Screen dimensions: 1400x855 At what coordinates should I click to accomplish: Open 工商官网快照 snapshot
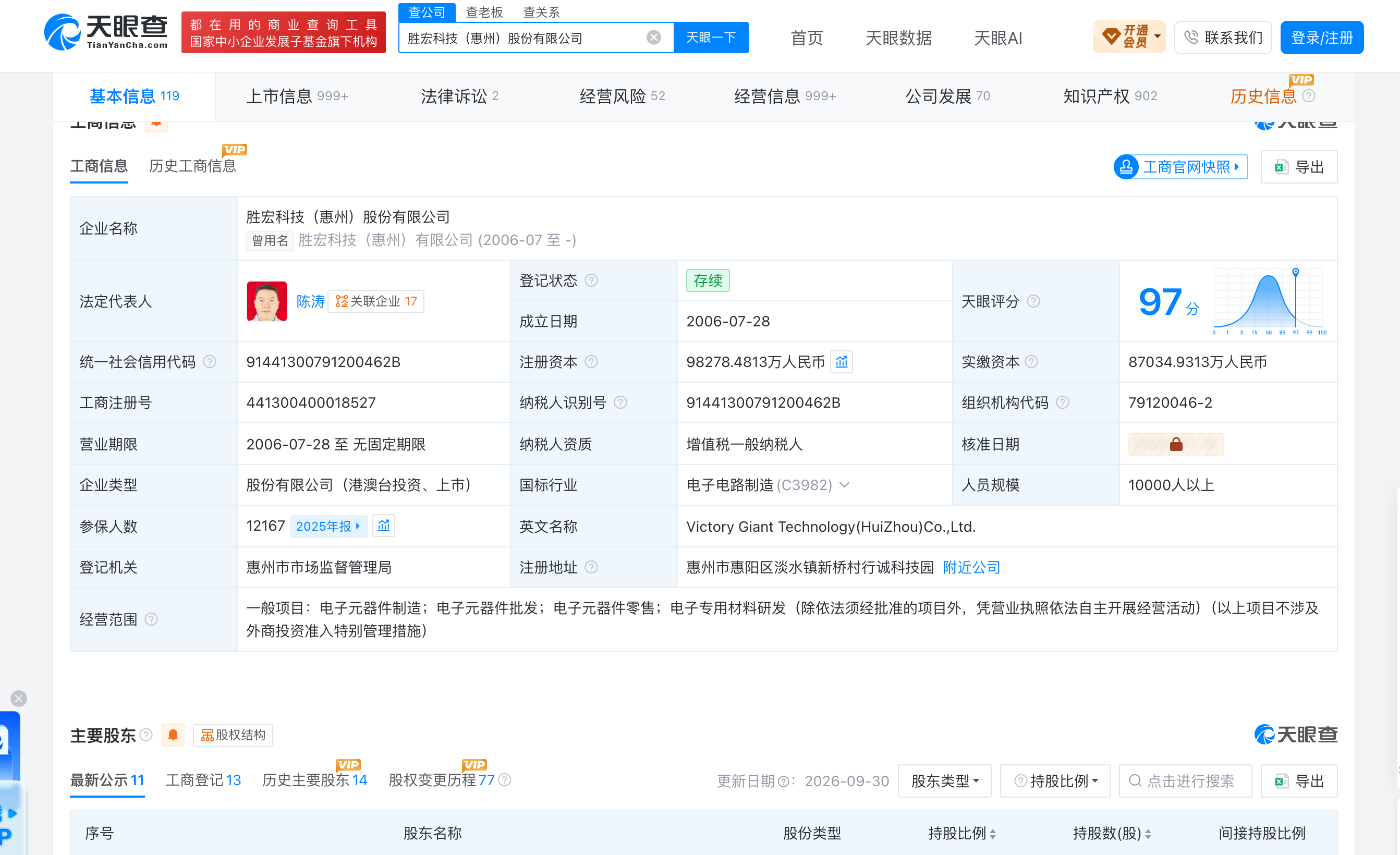(1180, 166)
